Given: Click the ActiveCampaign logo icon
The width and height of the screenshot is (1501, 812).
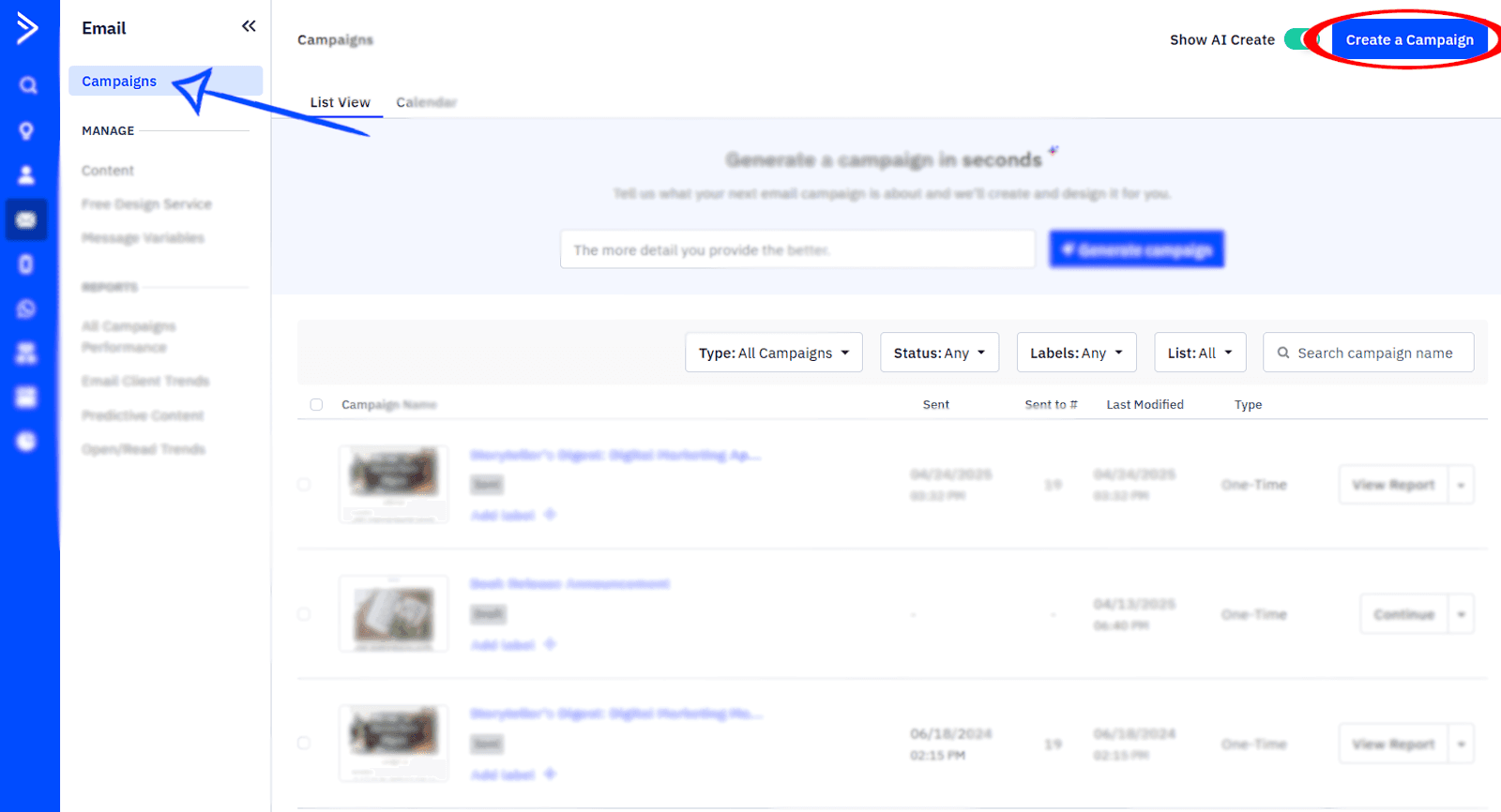Looking at the screenshot, I should pos(27,28).
